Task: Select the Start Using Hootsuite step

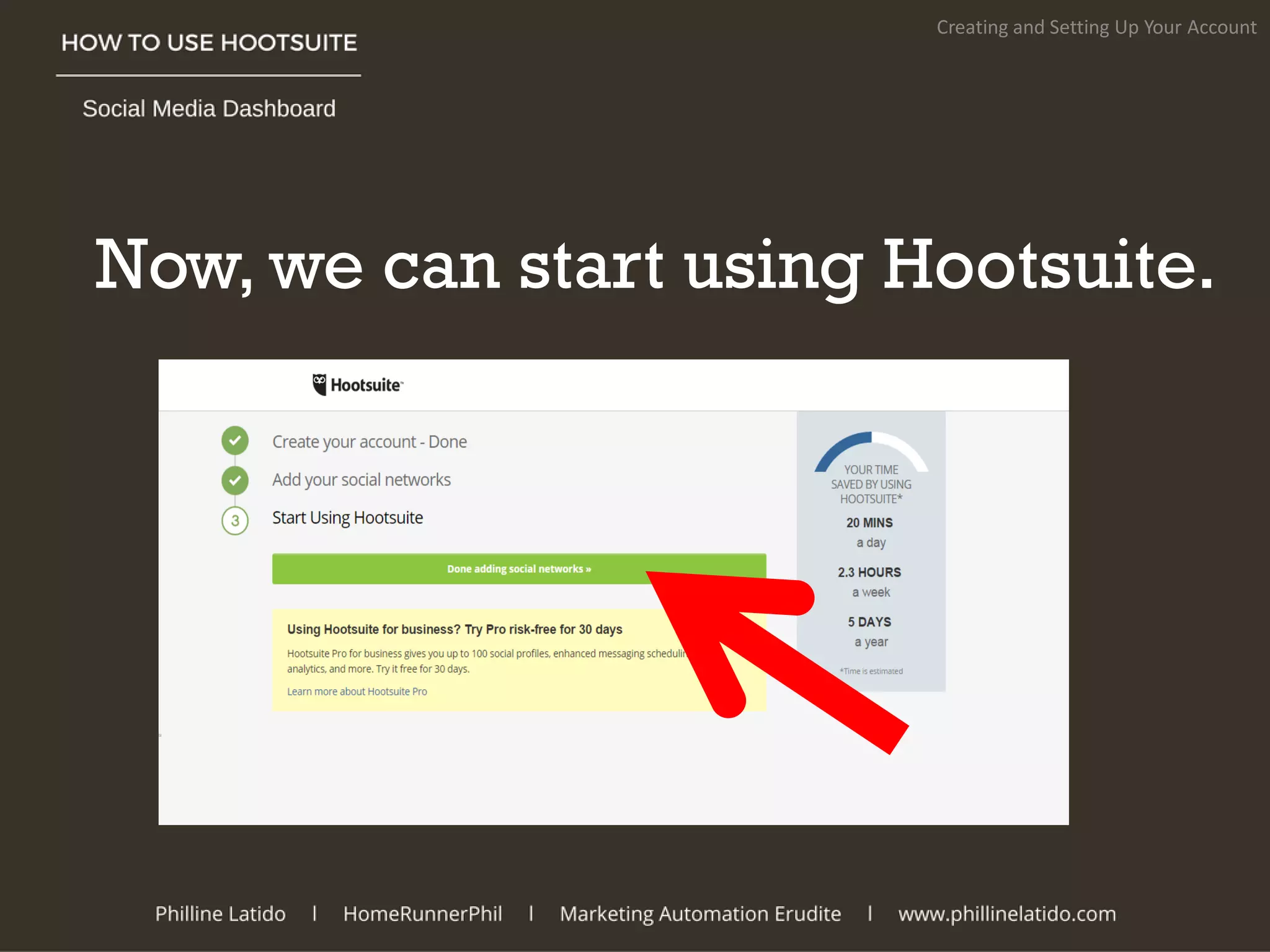Action: click(x=347, y=518)
